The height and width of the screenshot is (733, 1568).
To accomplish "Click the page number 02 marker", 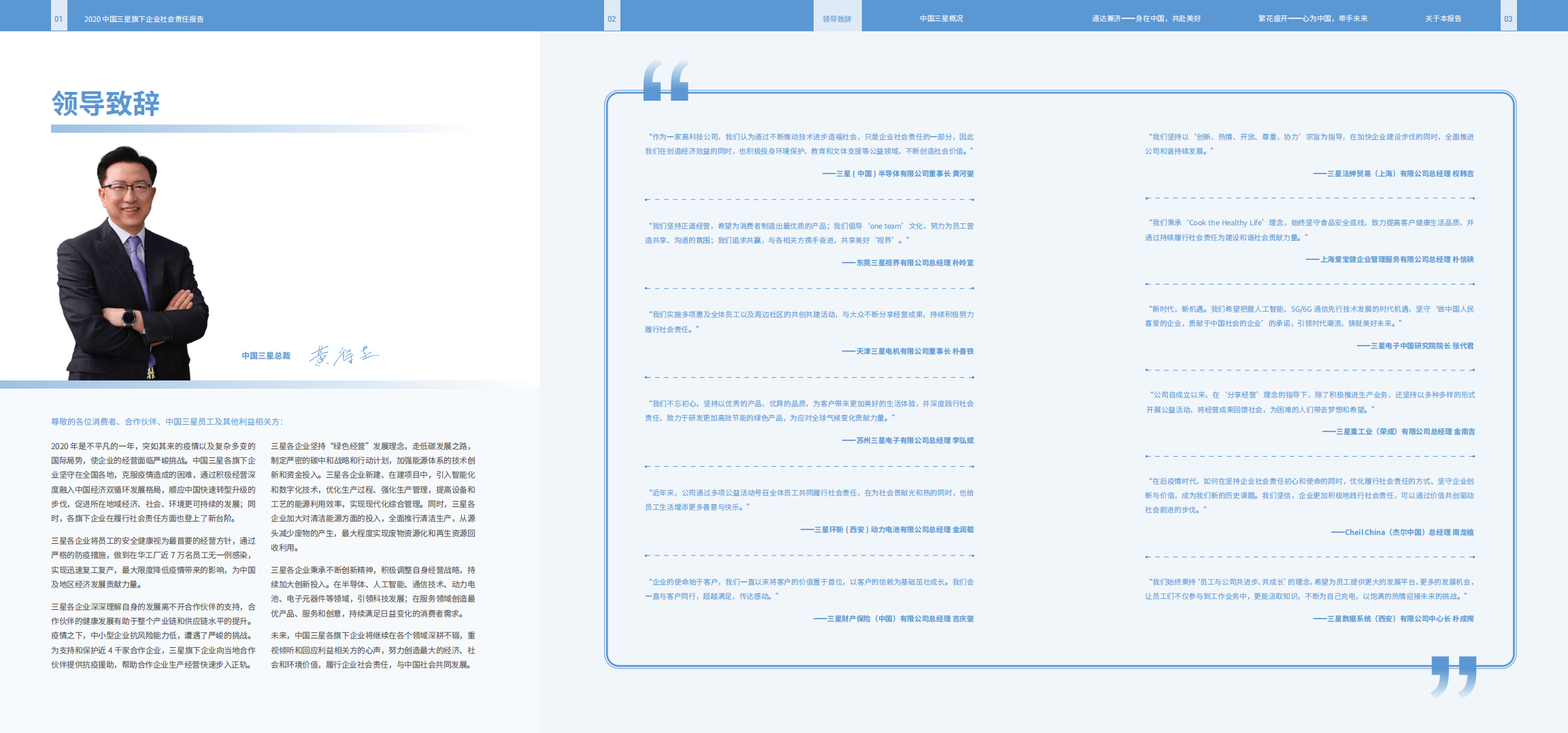I will [612, 19].
